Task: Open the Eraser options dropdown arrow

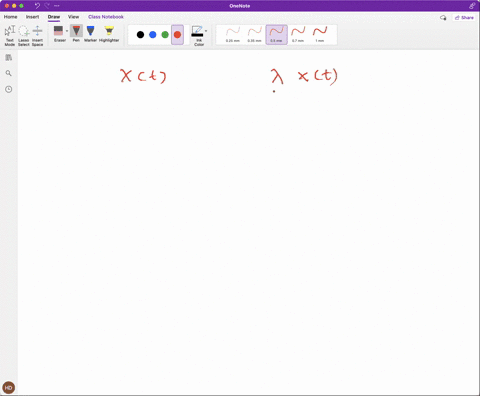Action: (x=67, y=31)
